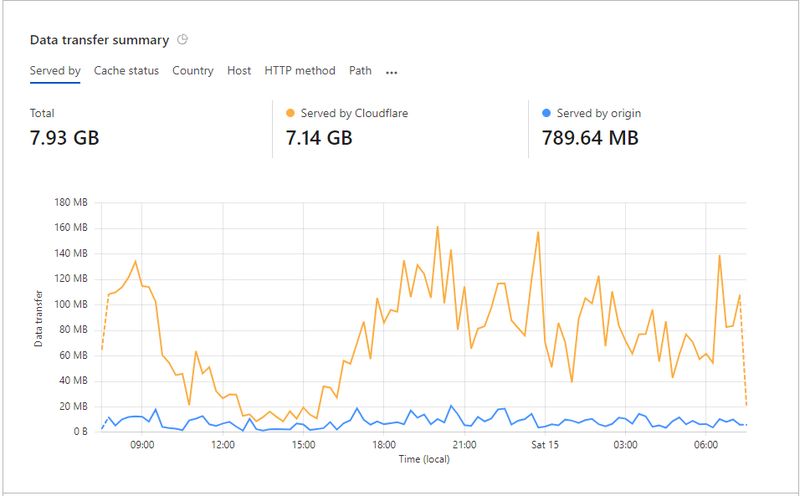
Task: Click the orange Served by Cloudflare legend dot
Action: (x=290, y=113)
